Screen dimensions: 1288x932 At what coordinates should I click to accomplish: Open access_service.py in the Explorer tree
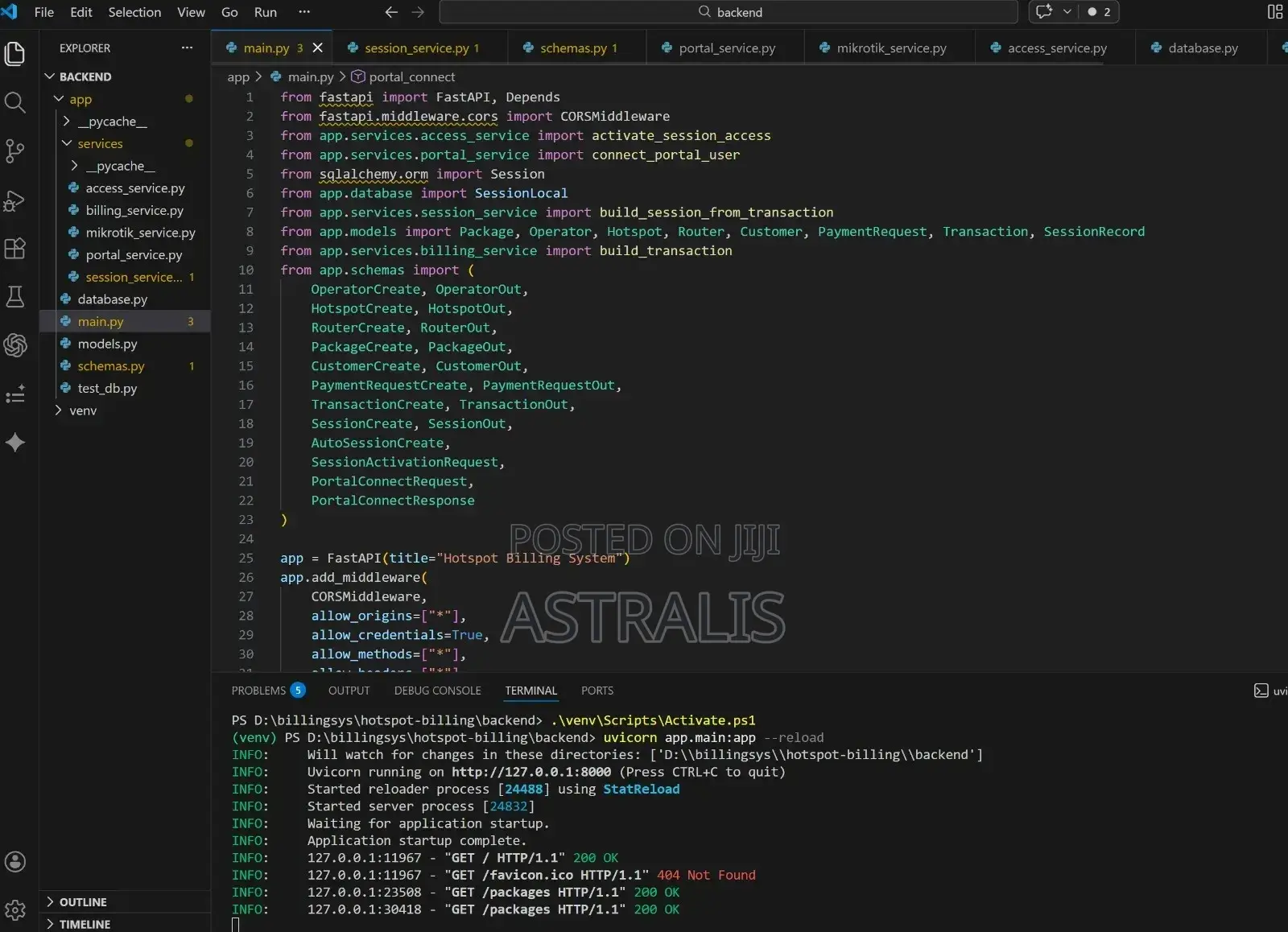(x=135, y=188)
